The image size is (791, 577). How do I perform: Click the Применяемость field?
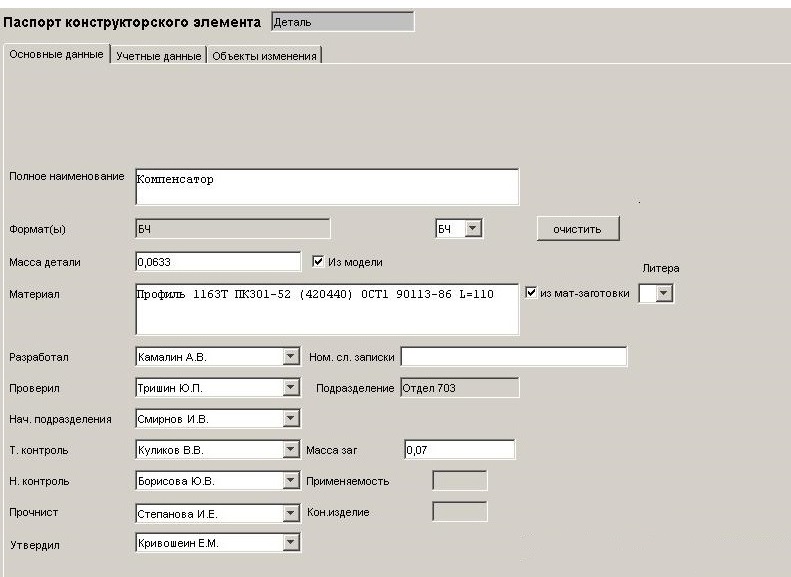[x=460, y=481]
